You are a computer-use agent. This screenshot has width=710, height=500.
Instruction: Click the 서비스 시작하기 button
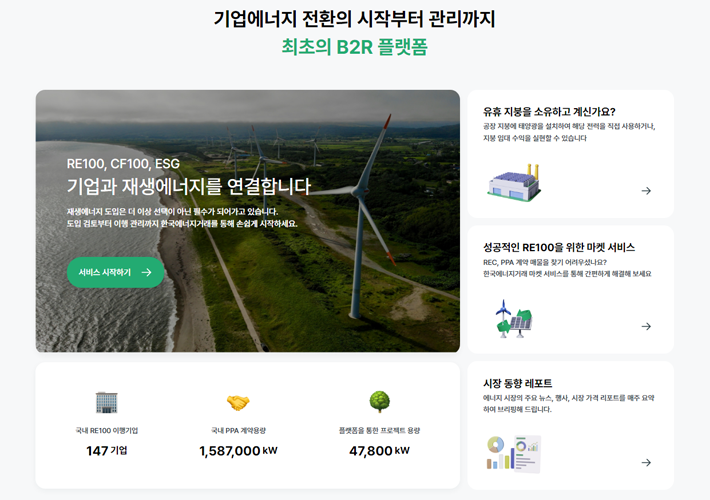tap(115, 272)
